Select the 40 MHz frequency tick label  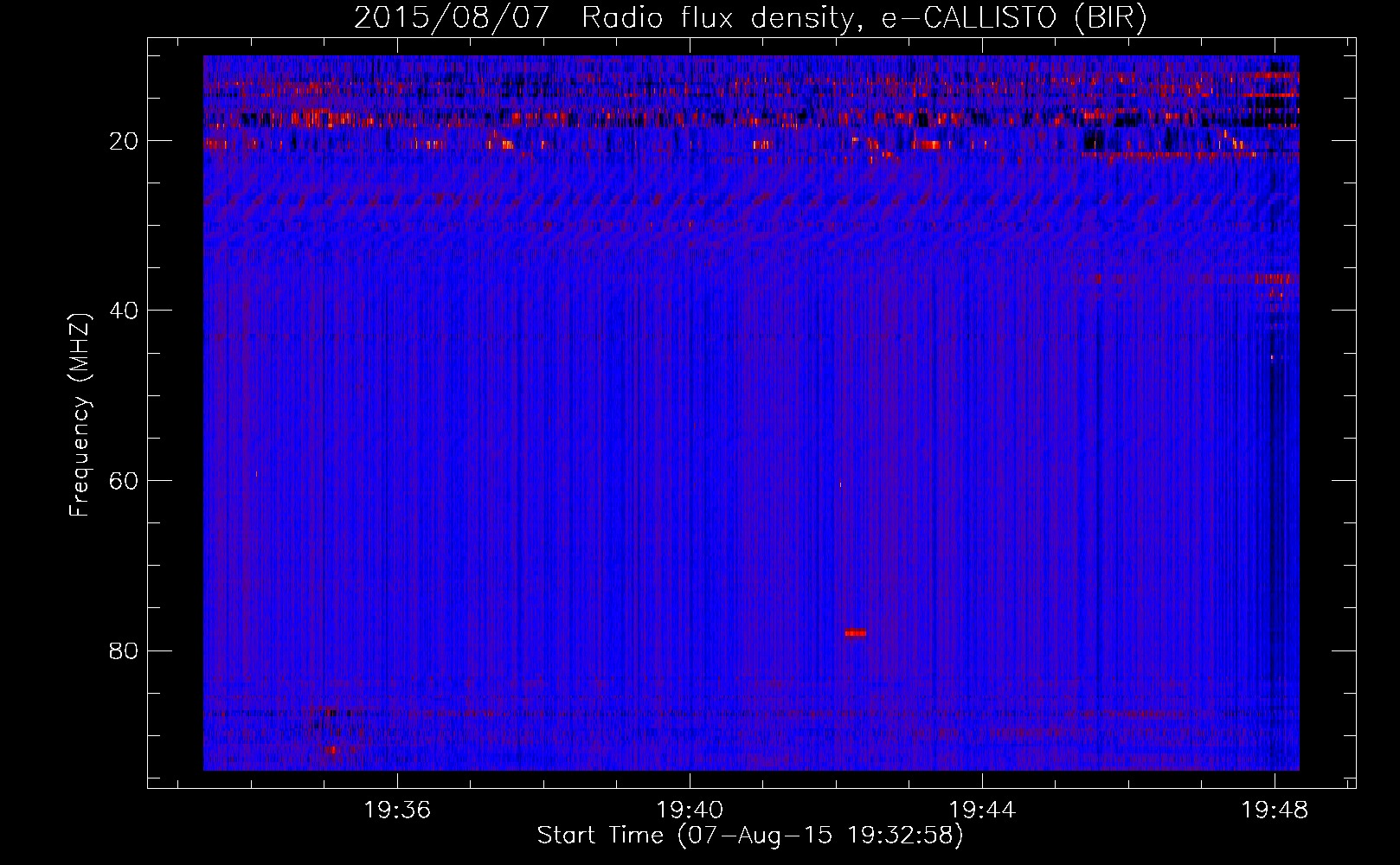[124, 311]
